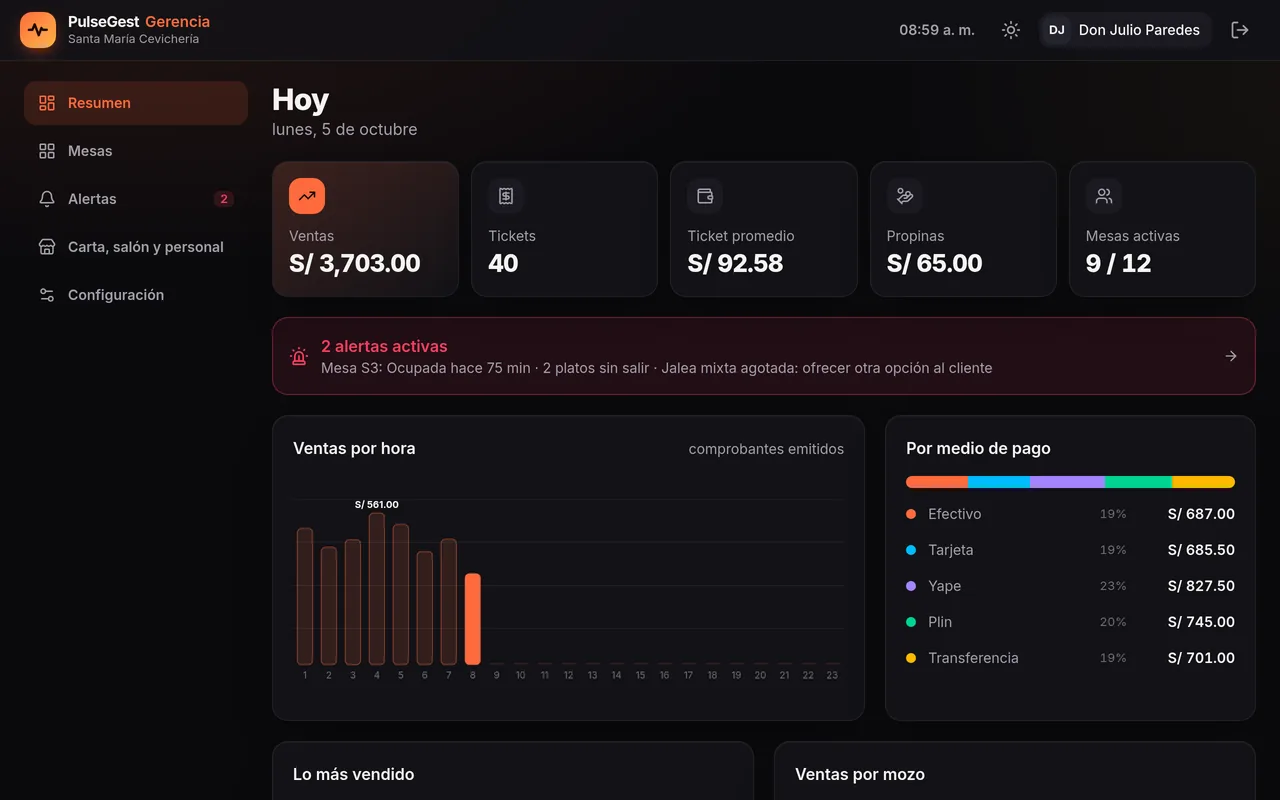Screen dimensions: 1280x800
Task: Toggle the light/dark theme sun icon
Action: point(1011,30)
